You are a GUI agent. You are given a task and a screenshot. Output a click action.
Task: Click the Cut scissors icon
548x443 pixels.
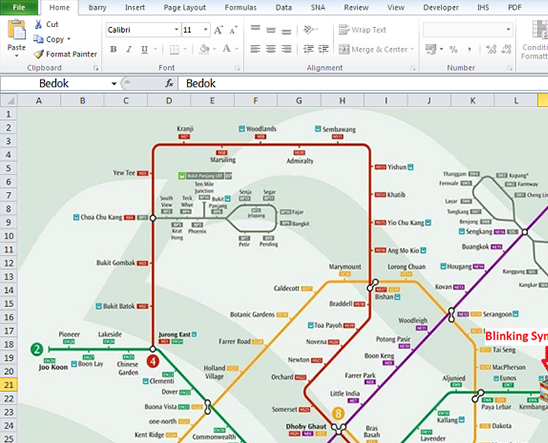coord(38,24)
